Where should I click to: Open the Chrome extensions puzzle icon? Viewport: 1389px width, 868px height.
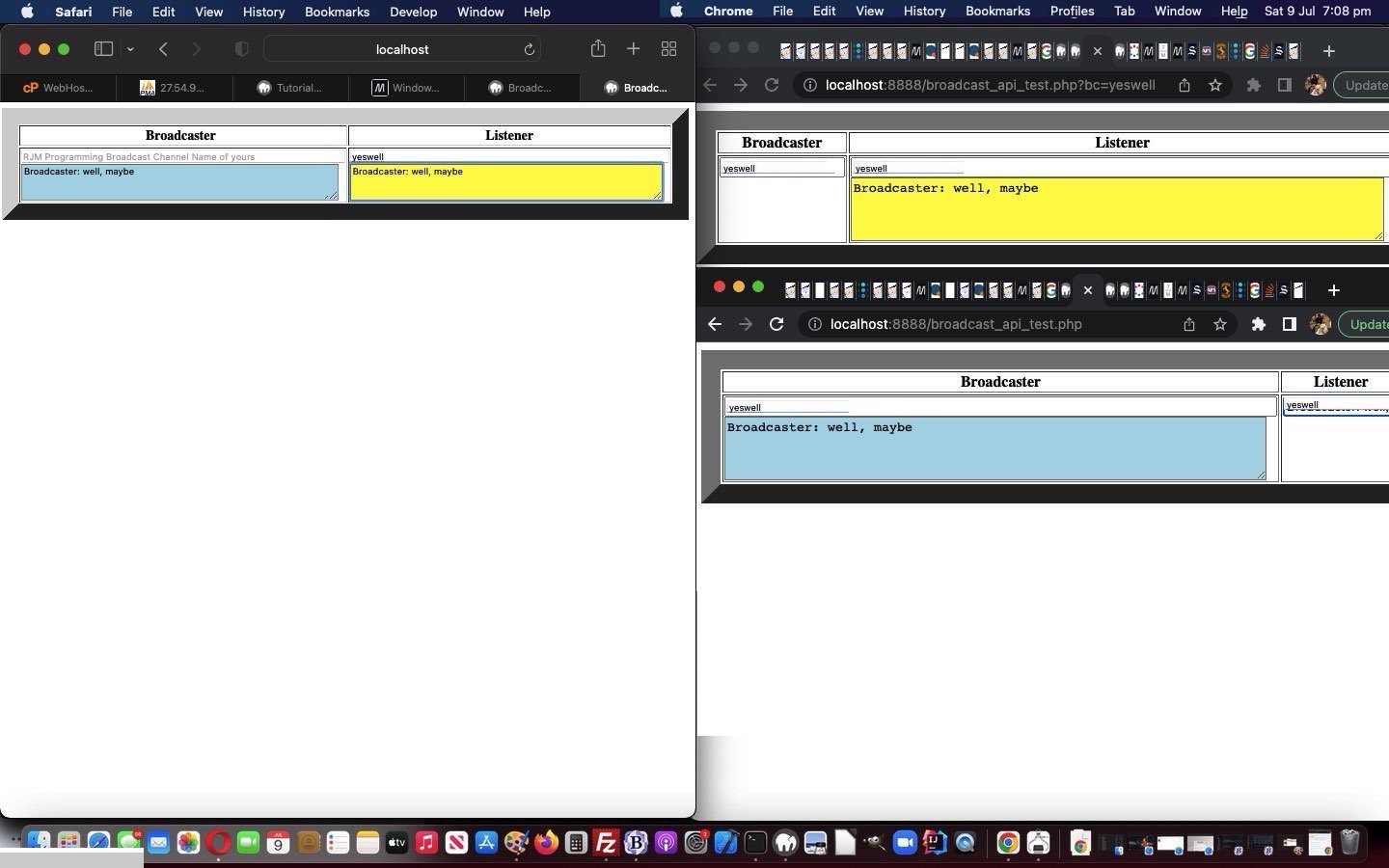tap(1254, 85)
